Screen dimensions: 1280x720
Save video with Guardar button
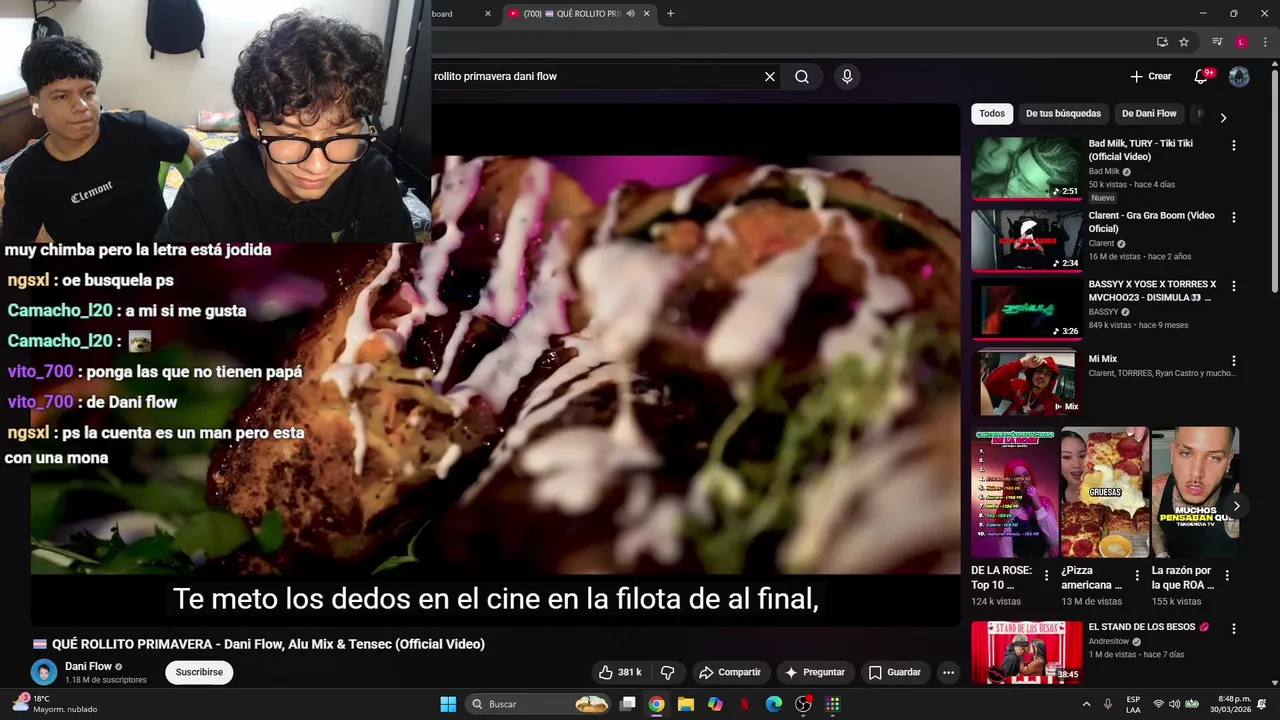pyautogui.click(x=894, y=673)
